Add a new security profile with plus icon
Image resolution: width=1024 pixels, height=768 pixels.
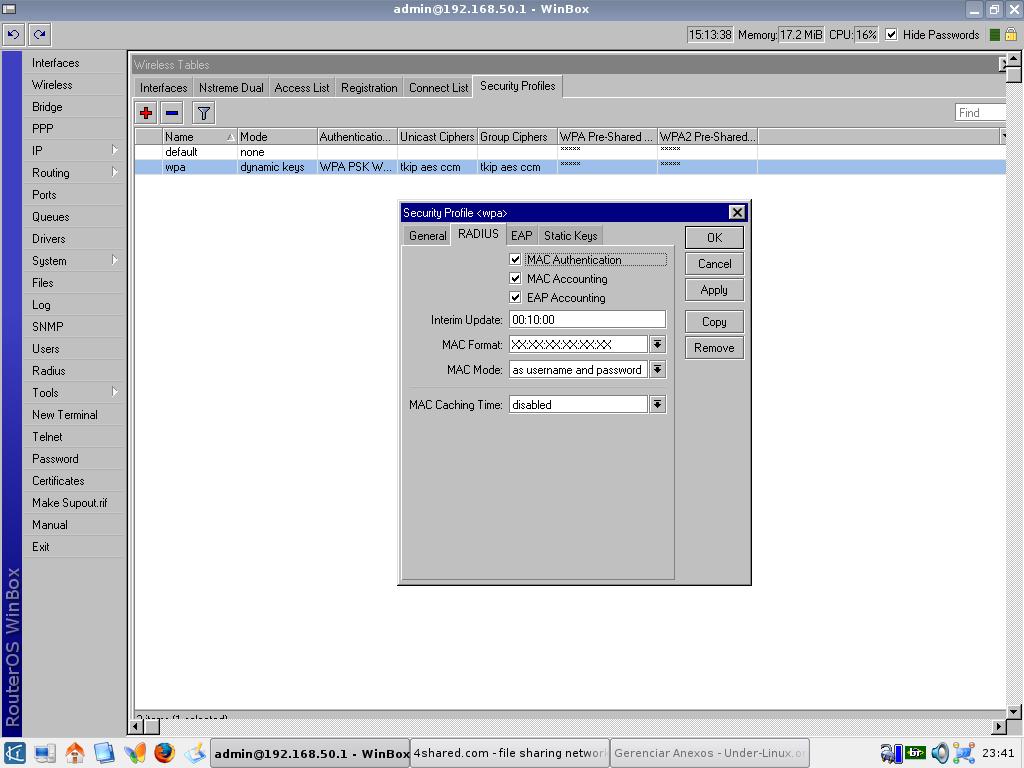click(146, 113)
